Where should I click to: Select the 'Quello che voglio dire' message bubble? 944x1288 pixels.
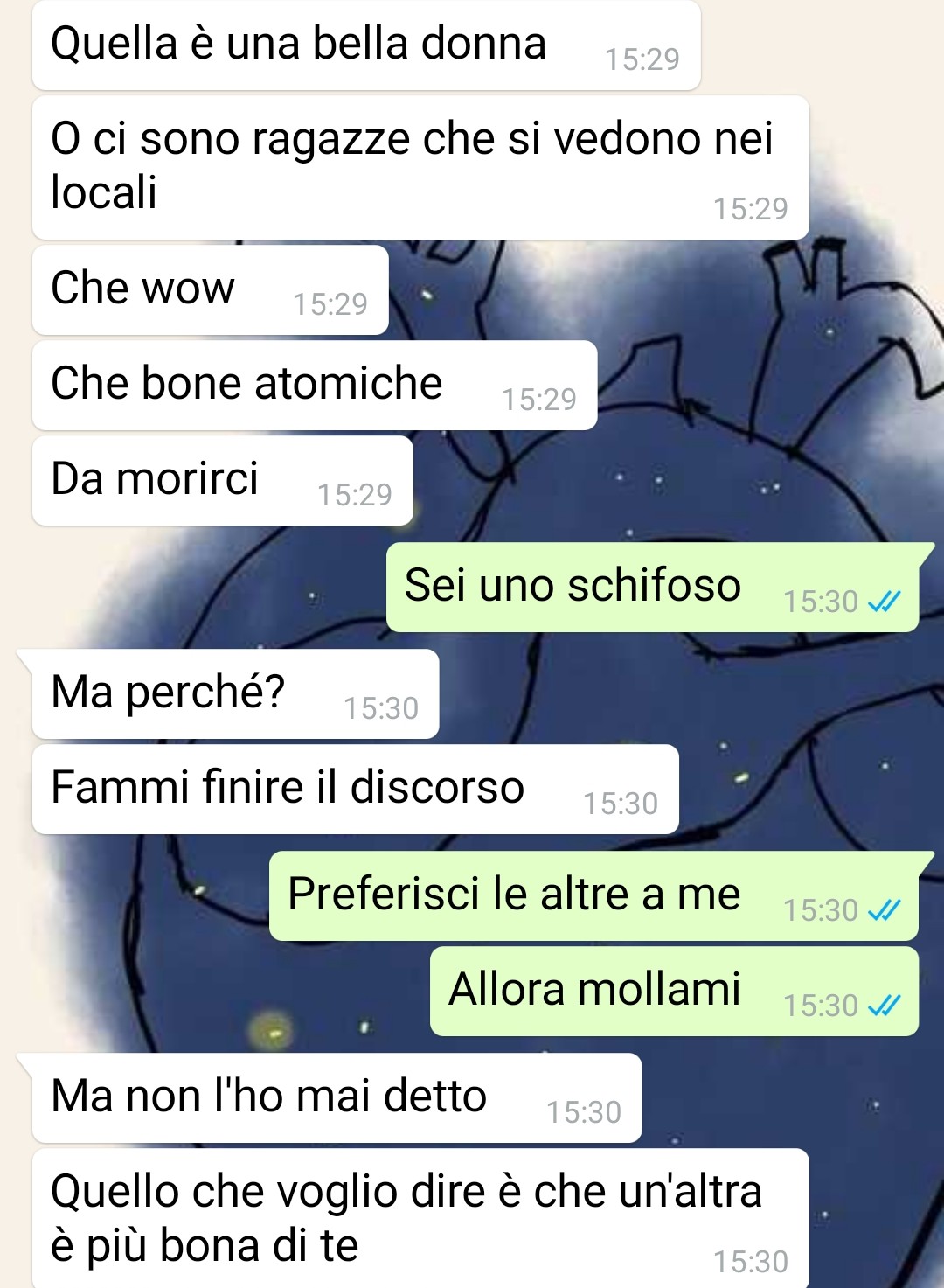click(x=420, y=1218)
